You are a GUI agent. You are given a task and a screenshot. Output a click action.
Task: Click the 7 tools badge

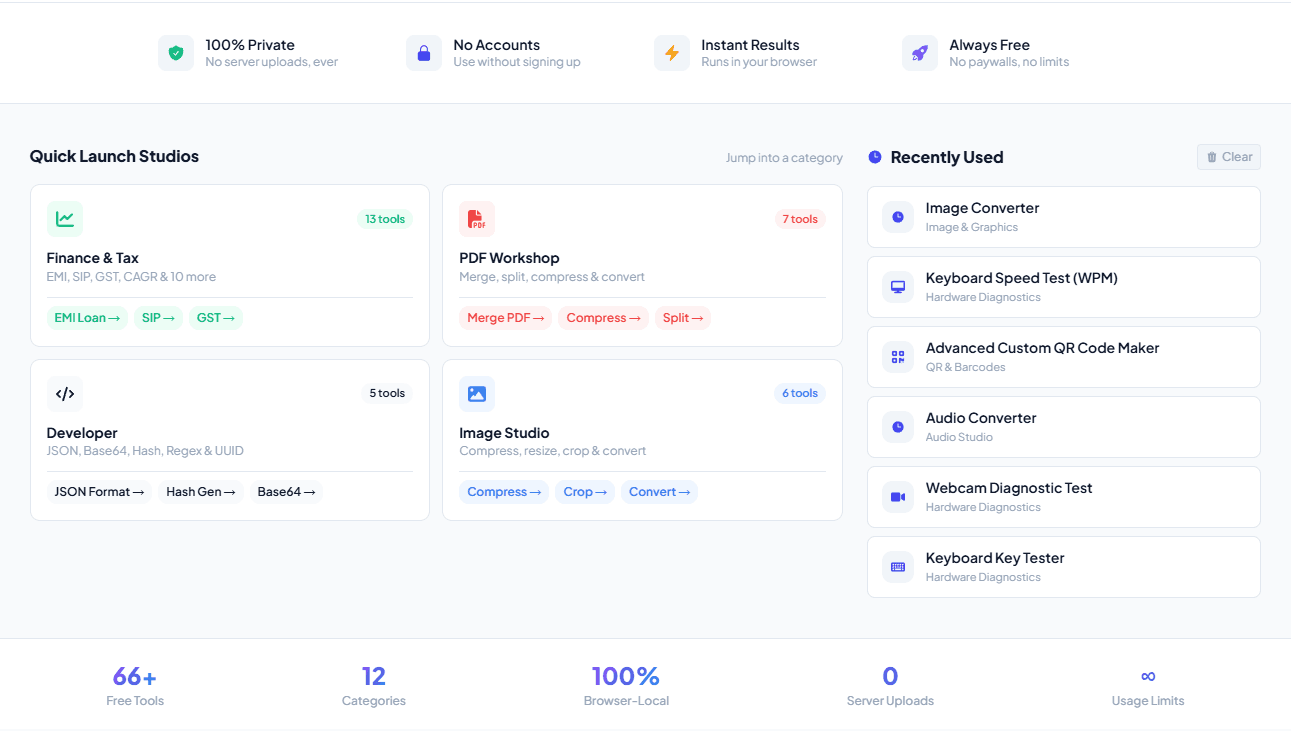(x=800, y=219)
